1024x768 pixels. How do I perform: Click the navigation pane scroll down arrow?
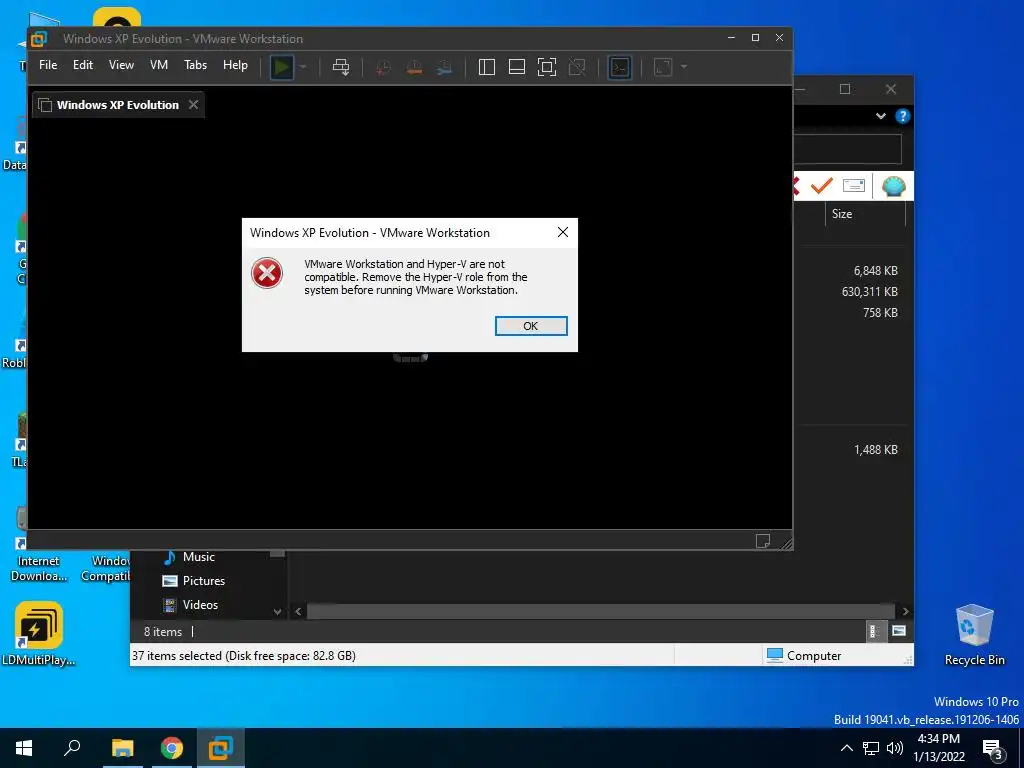278,612
